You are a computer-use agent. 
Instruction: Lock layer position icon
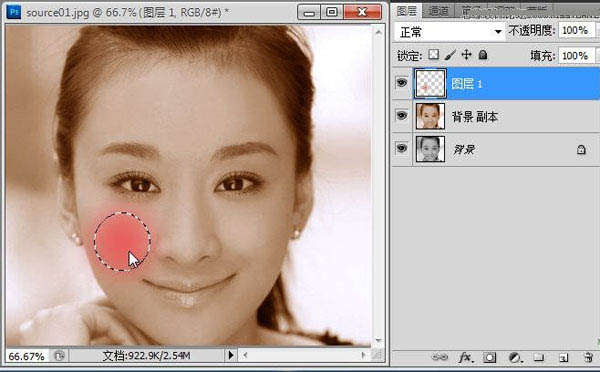(x=466, y=55)
